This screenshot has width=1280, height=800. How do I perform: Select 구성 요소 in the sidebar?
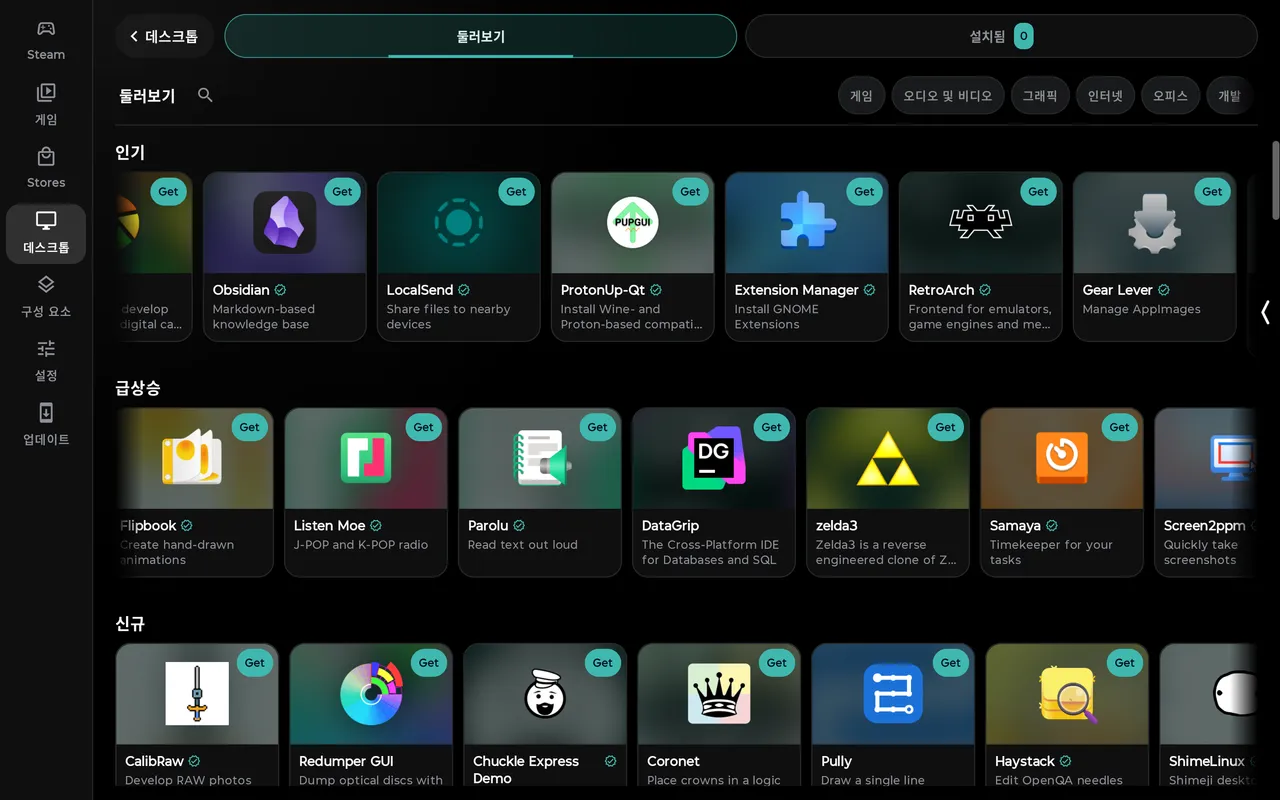point(46,297)
